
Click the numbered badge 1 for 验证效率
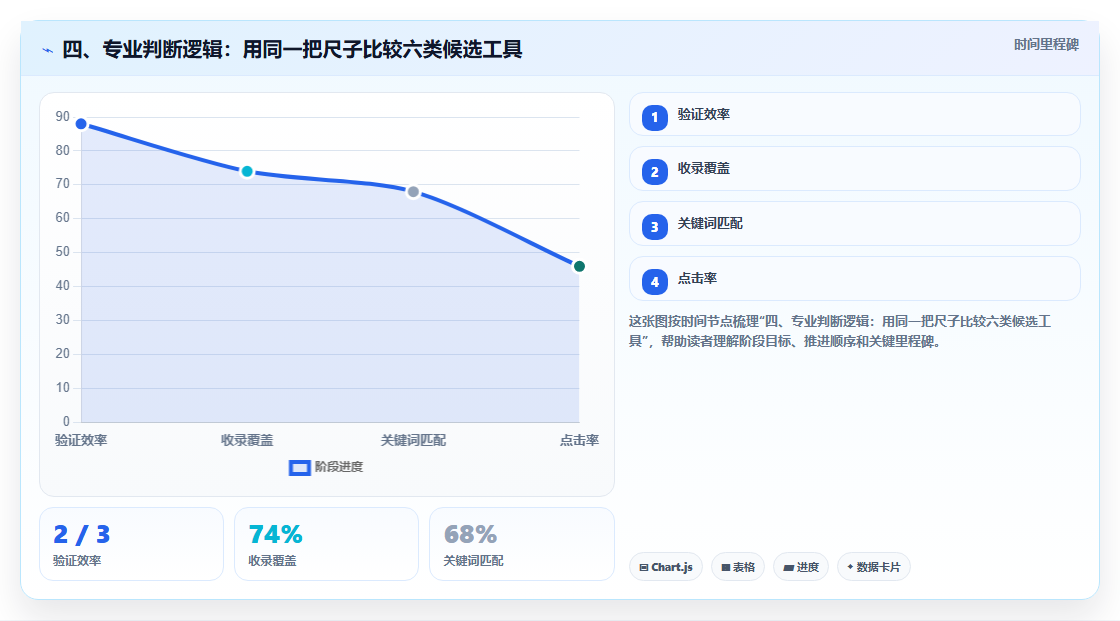tap(654, 118)
